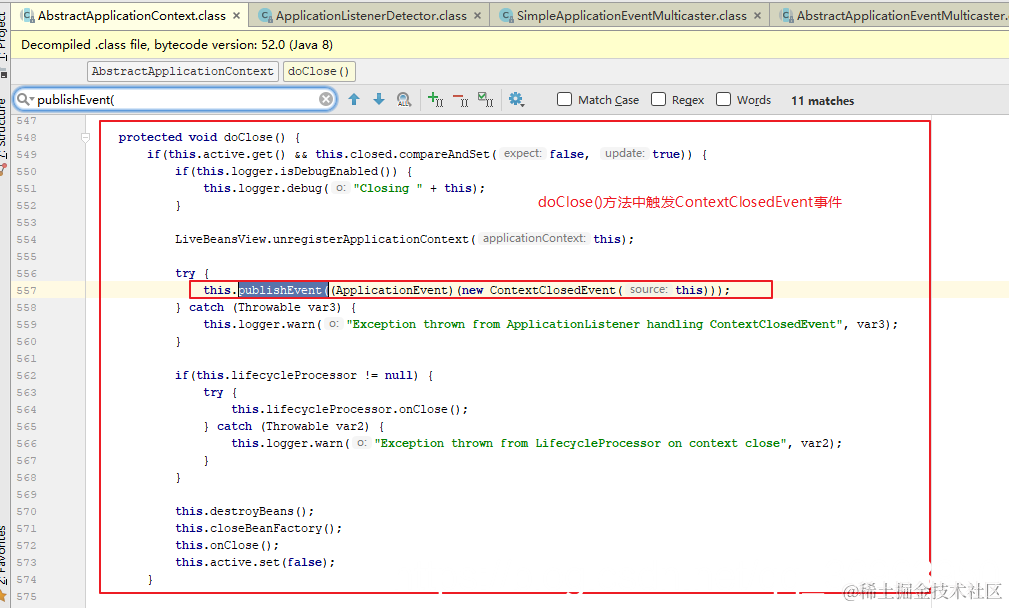Open the Project tool window

(x=4, y=35)
